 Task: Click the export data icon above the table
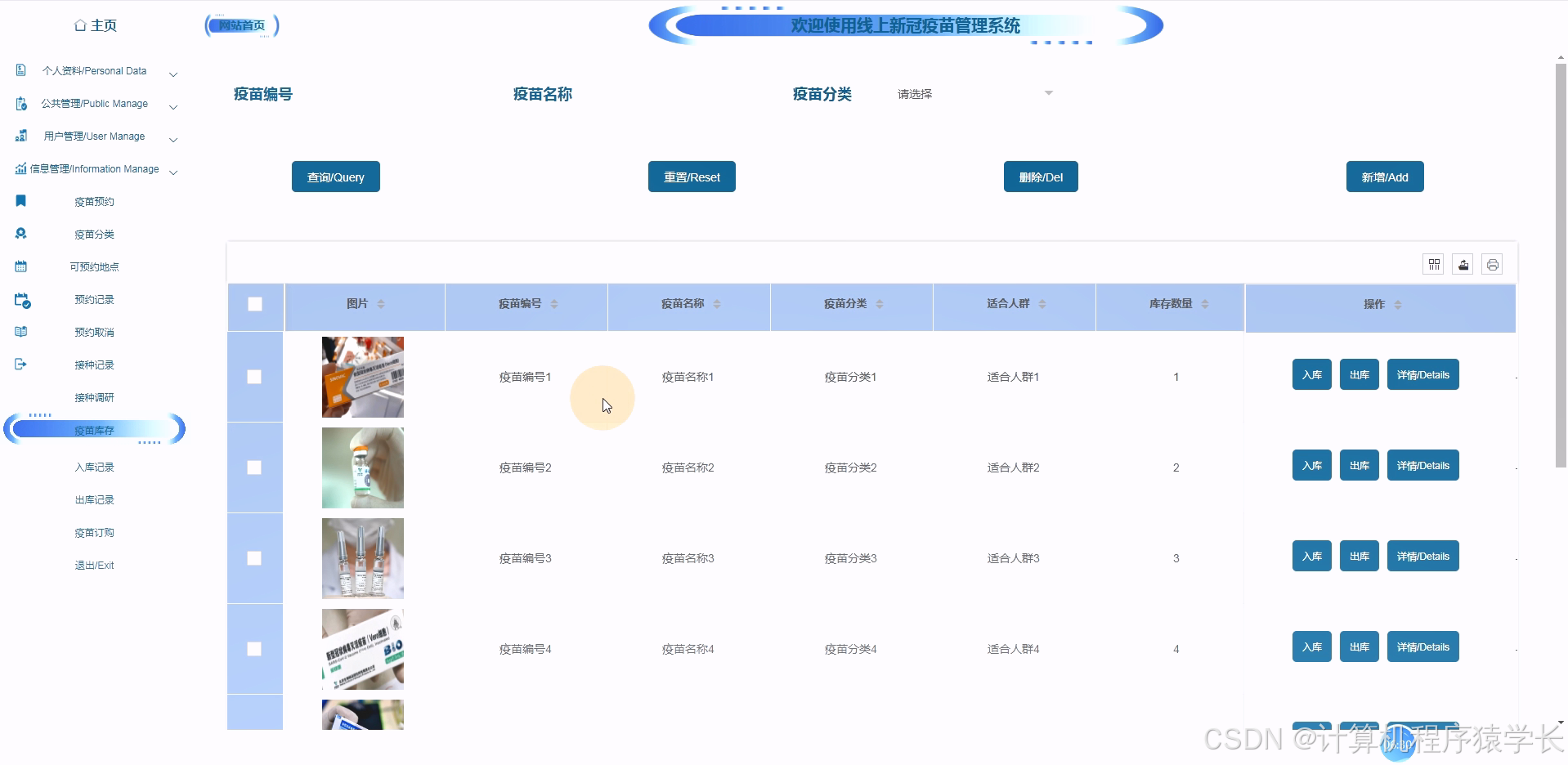point(1463,264)
